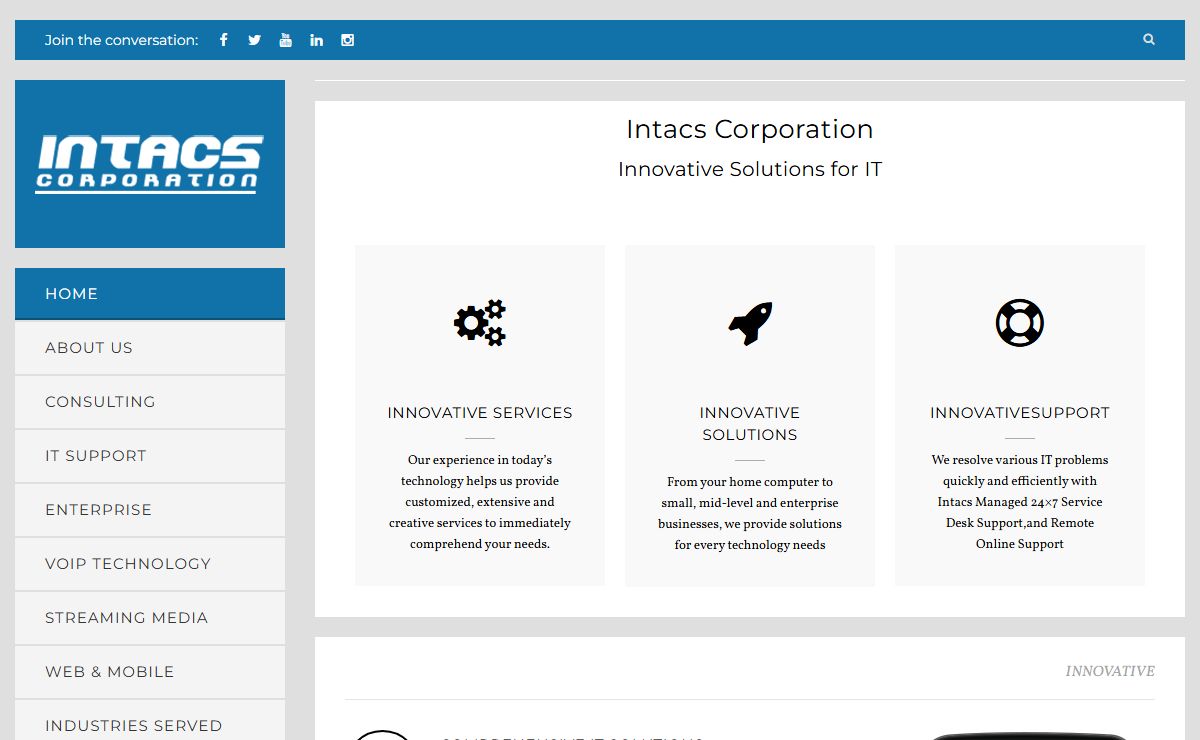
Task: Open the Streaming Media menu item
Action: tap(150, 618)
